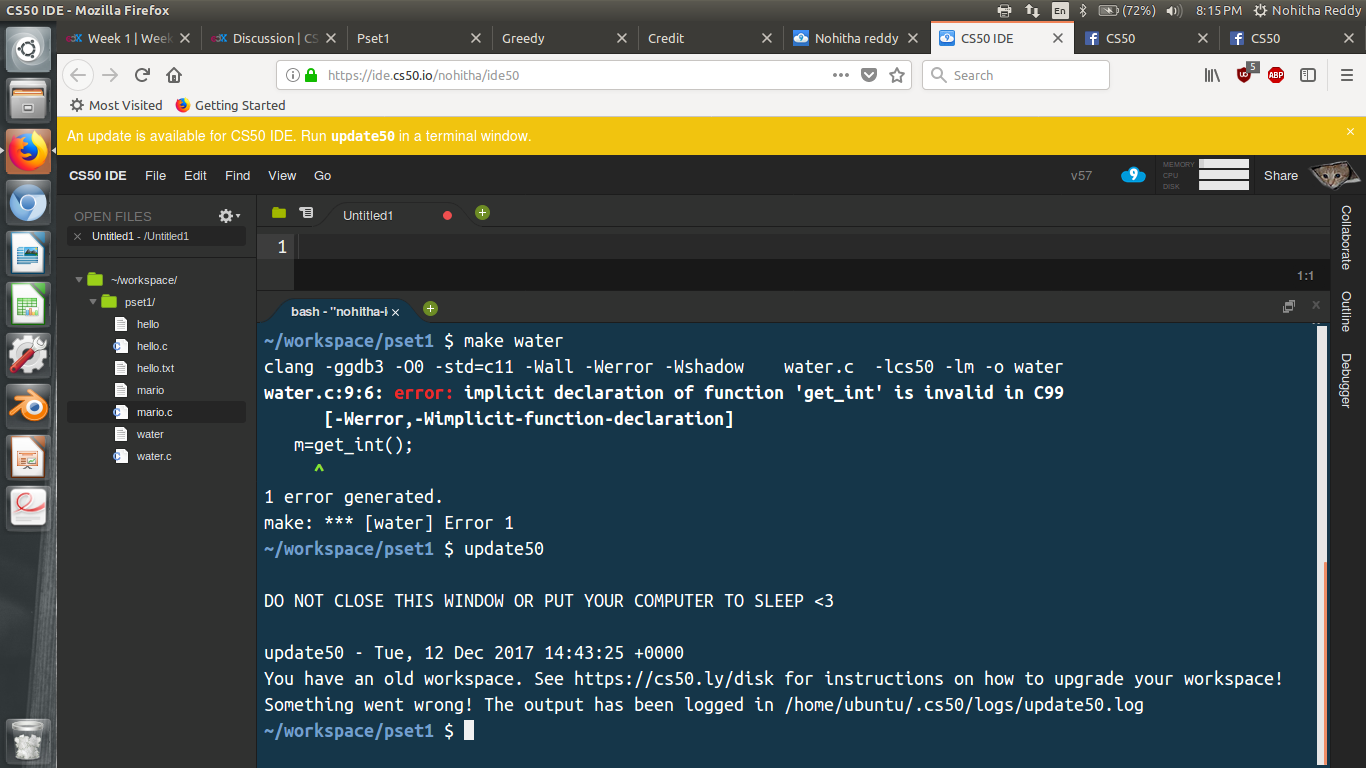Open water.c in the file tree
The image size is (1366, 768).
point(154,456)
